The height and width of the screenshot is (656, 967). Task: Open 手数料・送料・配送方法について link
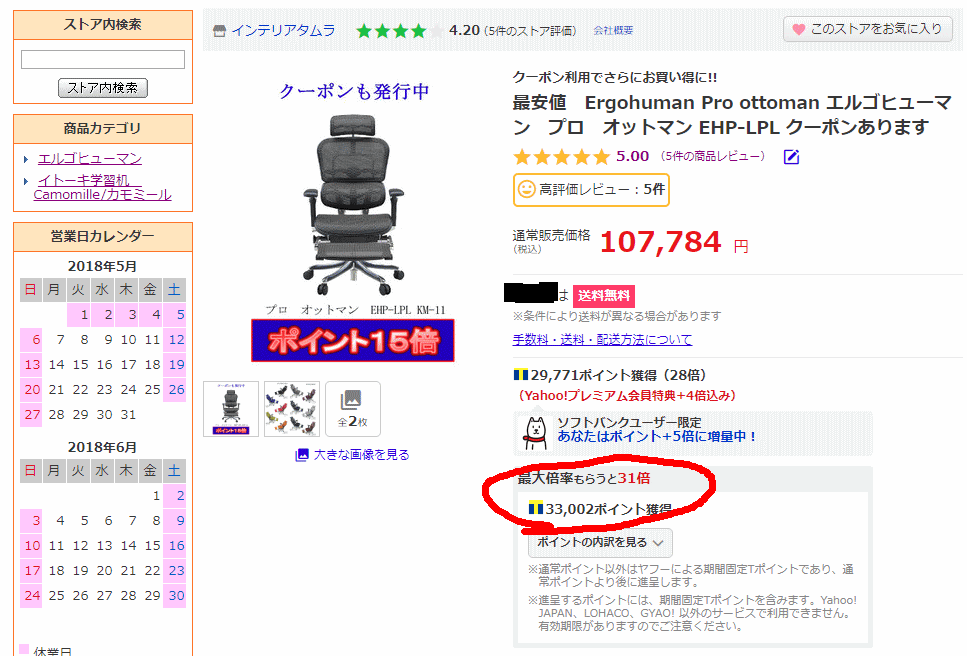tap(602, 339)
